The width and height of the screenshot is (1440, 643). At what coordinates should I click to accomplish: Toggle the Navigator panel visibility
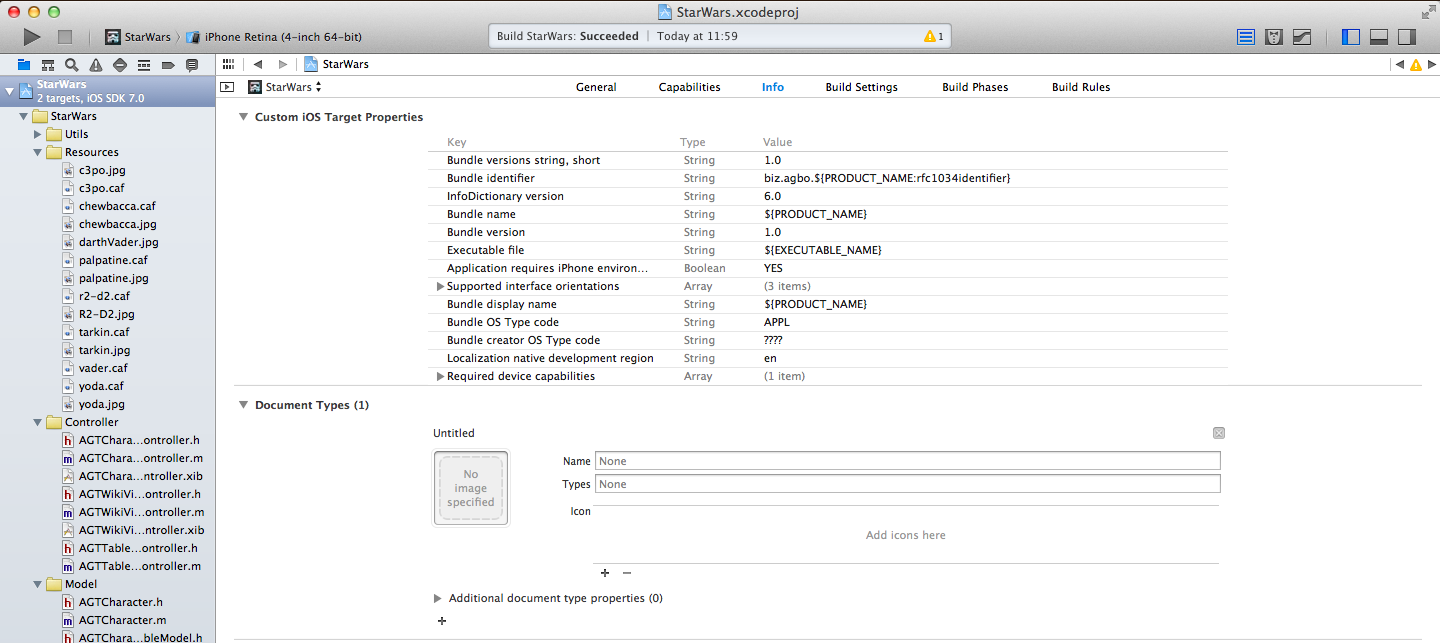click(1350, 36)
